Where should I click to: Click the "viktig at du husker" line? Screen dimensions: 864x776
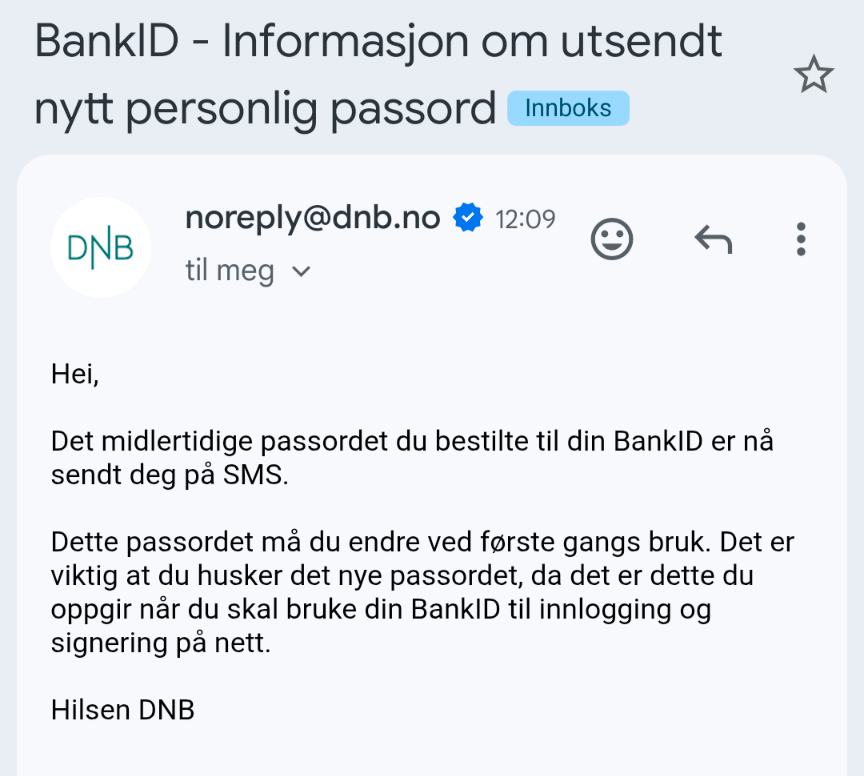170,577
